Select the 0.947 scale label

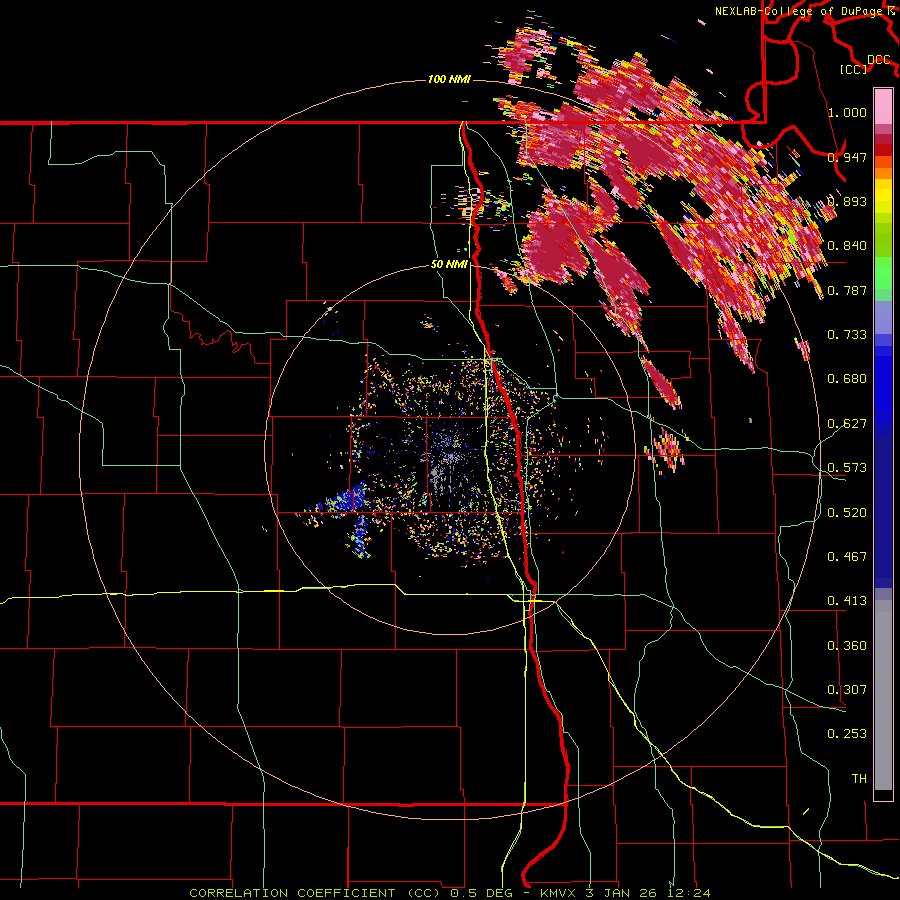pyautogui.click(x=847, y=157)
